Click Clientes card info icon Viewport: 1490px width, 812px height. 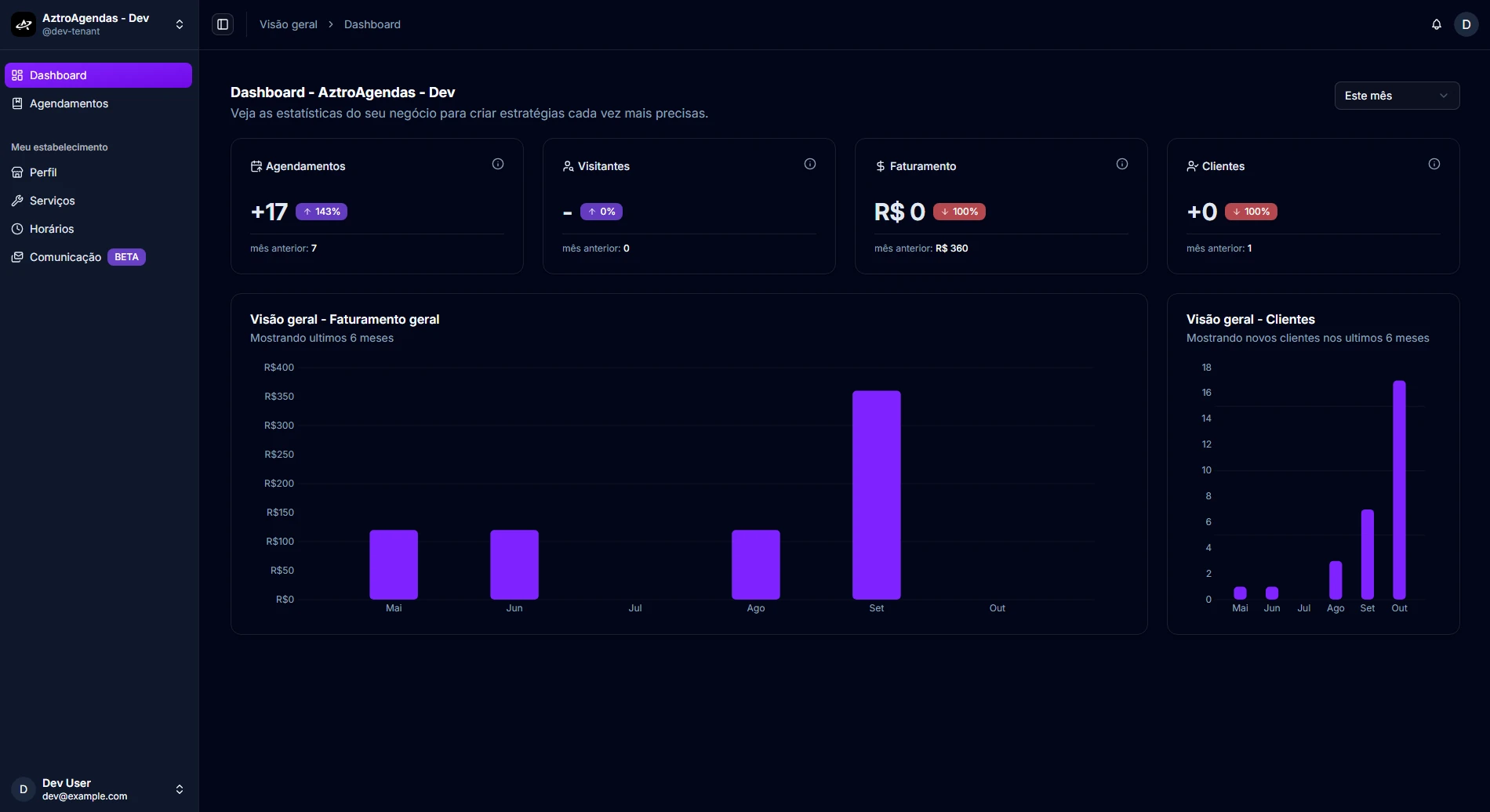[x=1434, y=164]
